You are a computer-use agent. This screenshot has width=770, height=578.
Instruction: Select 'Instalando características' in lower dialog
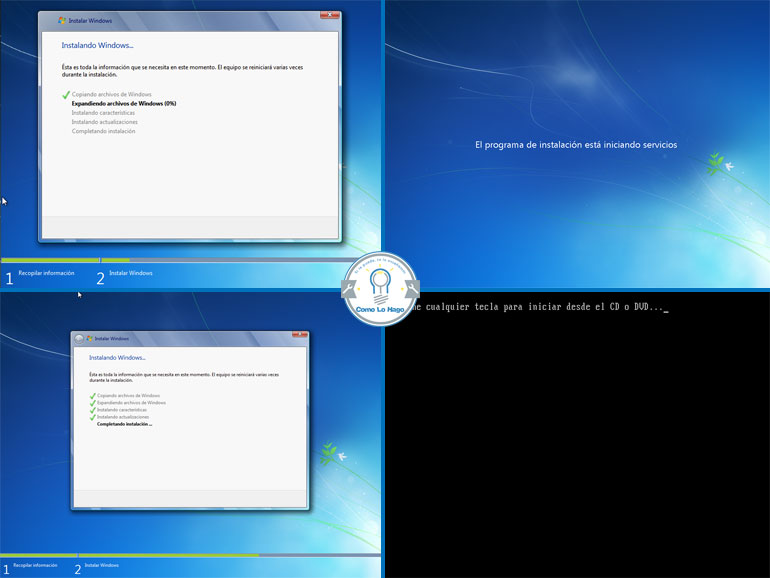[x=122, y=410]
